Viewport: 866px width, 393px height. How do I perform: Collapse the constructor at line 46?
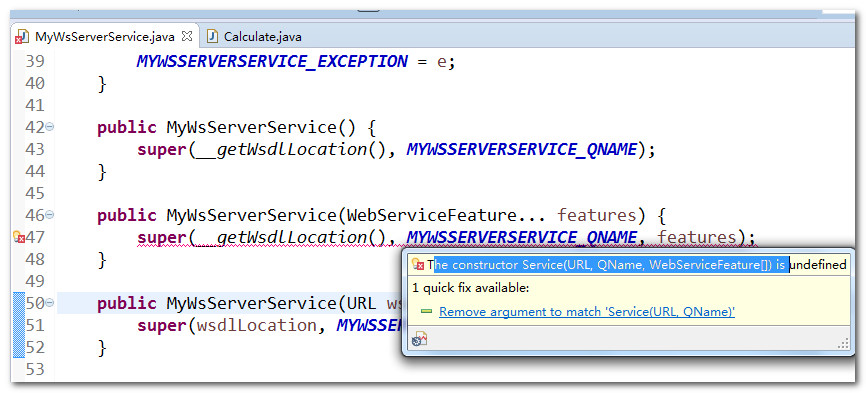coord(49,214)
